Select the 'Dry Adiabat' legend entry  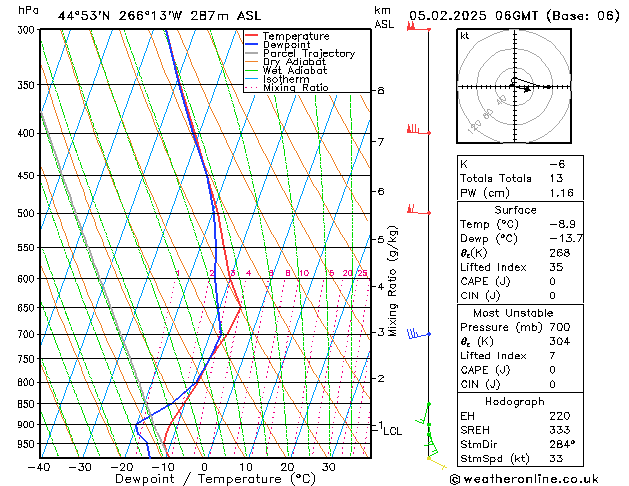tap(294, 62)
